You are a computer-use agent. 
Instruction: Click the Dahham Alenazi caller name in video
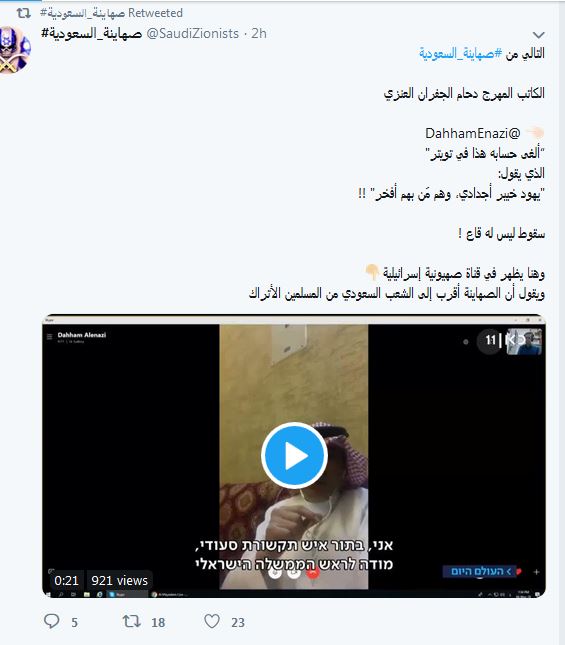82,335
